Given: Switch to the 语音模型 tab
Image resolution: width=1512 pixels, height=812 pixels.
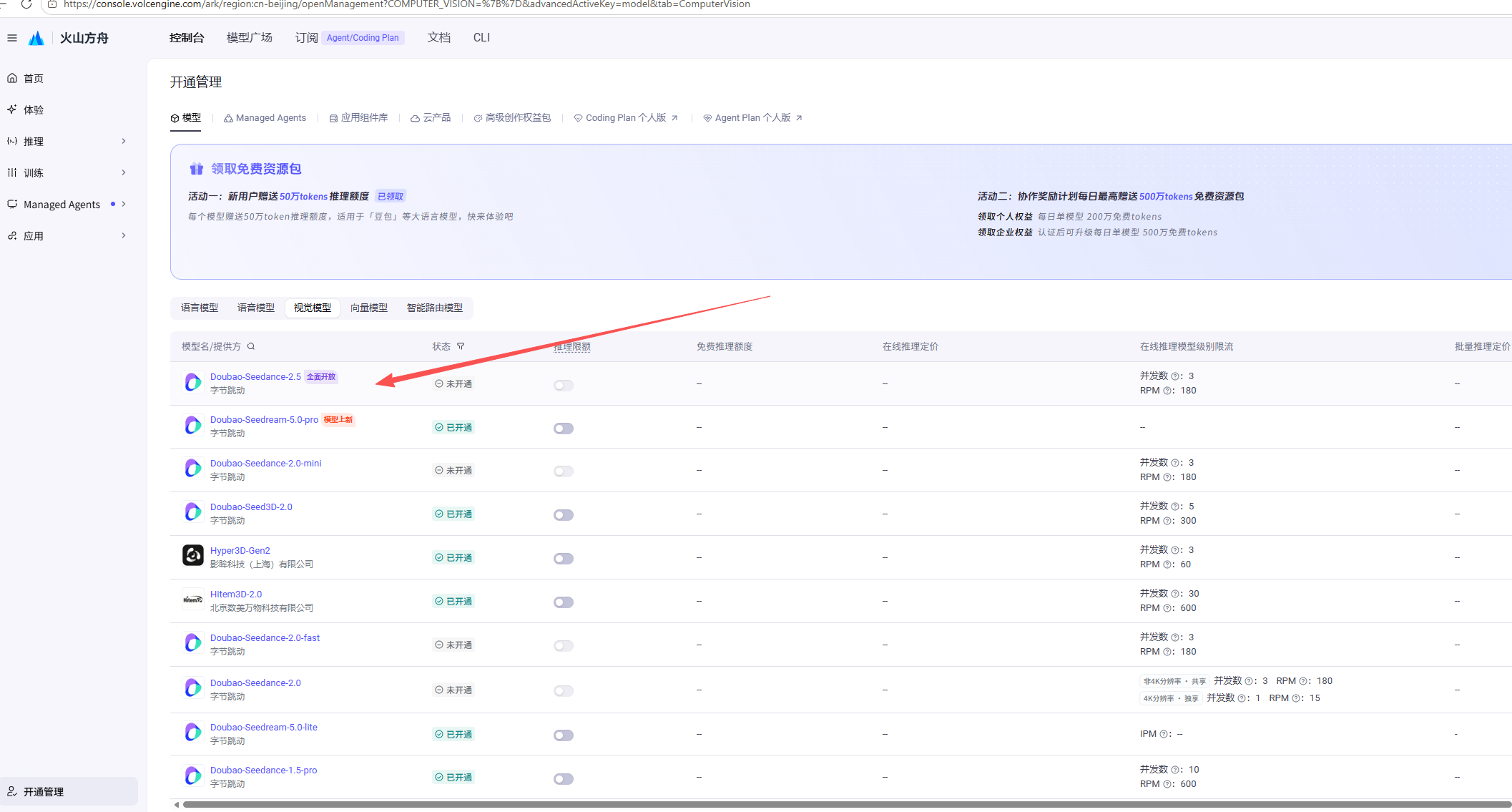Looking at the screenshot, I should [256, 308].
